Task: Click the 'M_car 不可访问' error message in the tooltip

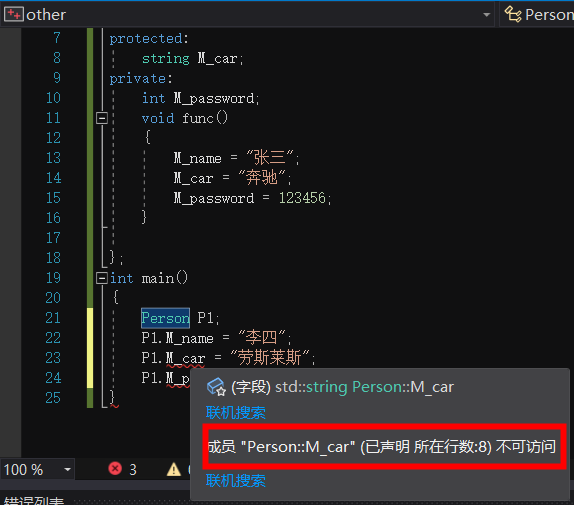Action: (x=382, y=446)
